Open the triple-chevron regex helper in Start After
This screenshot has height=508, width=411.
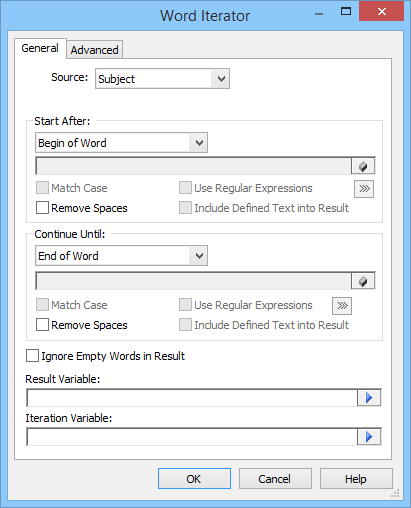[x=364, y=189]
